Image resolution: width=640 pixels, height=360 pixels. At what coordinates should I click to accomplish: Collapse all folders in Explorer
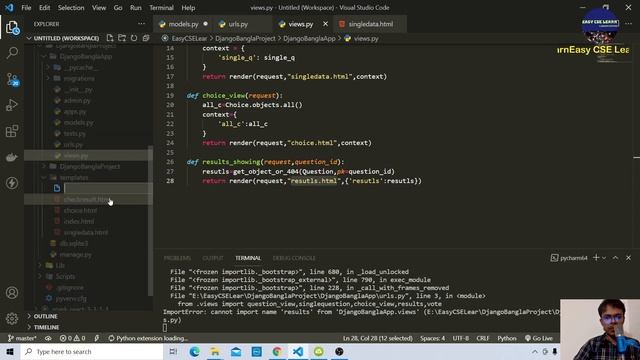pyautogui.click(x=146, y=38)
